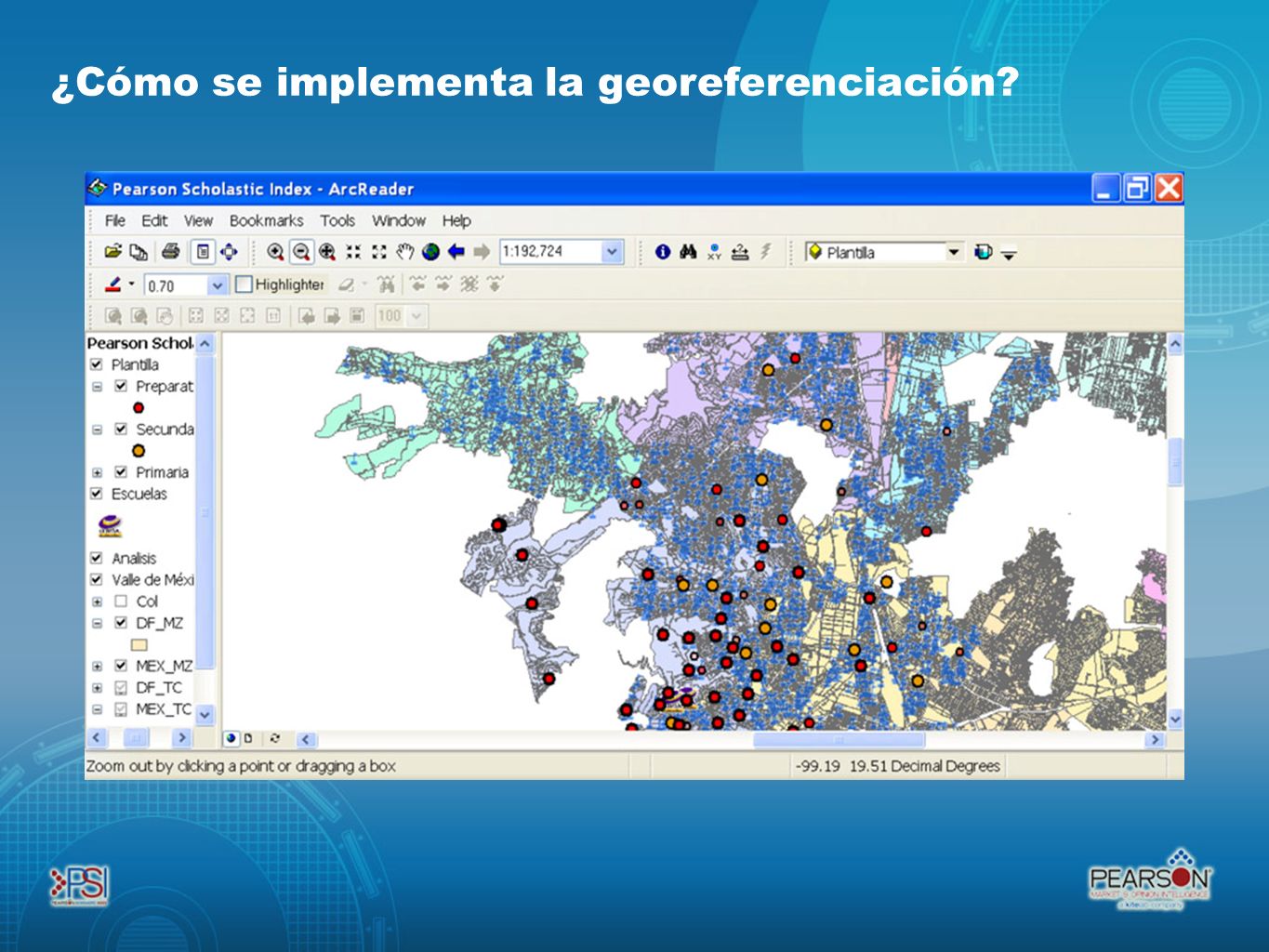Open the Help menu

456,220
